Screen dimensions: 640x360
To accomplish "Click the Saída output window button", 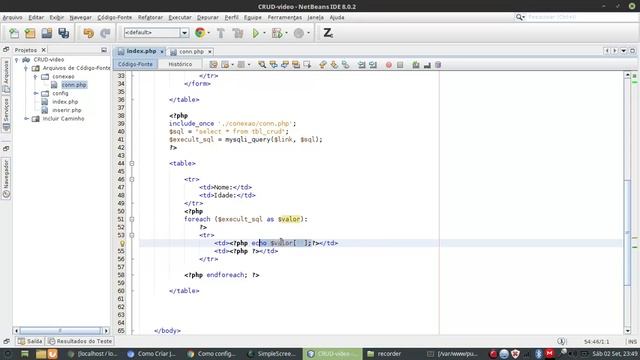I will point(30,341).
